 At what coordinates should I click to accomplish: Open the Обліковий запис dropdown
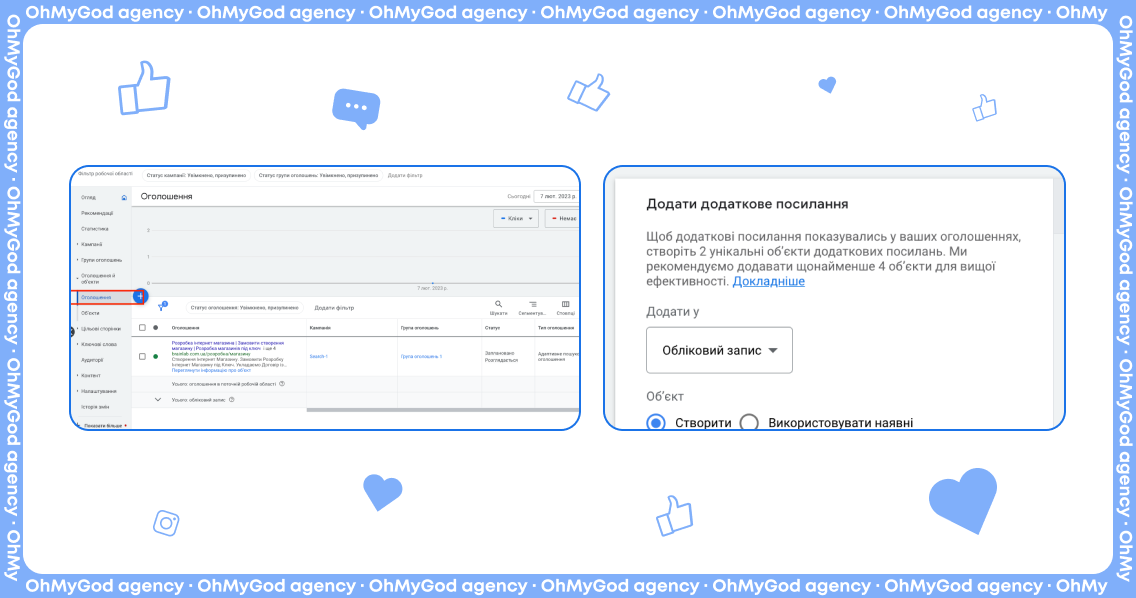(719, 351)
